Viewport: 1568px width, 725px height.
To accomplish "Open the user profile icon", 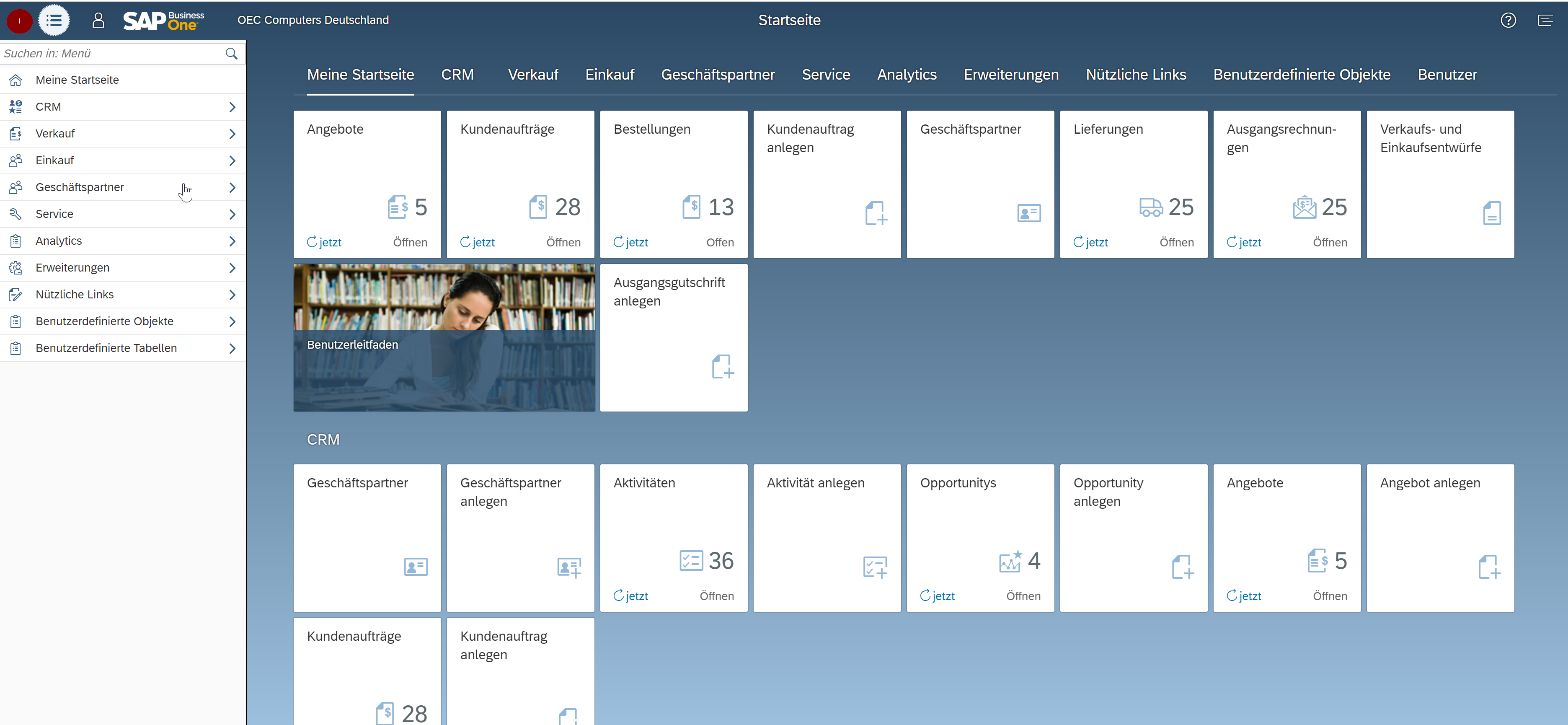I will pos(98,21).
